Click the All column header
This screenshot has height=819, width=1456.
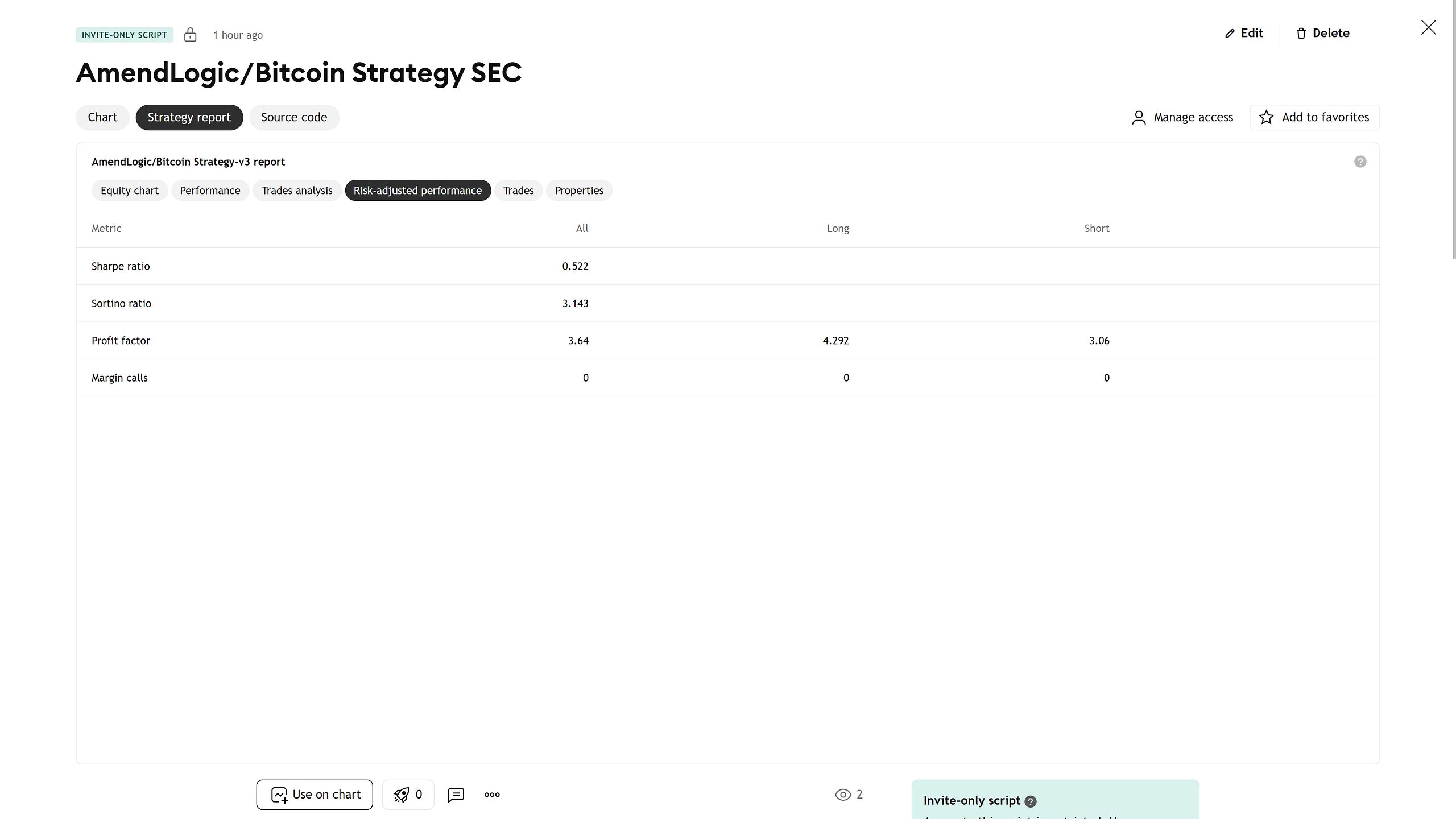click(x=582, y=229)
